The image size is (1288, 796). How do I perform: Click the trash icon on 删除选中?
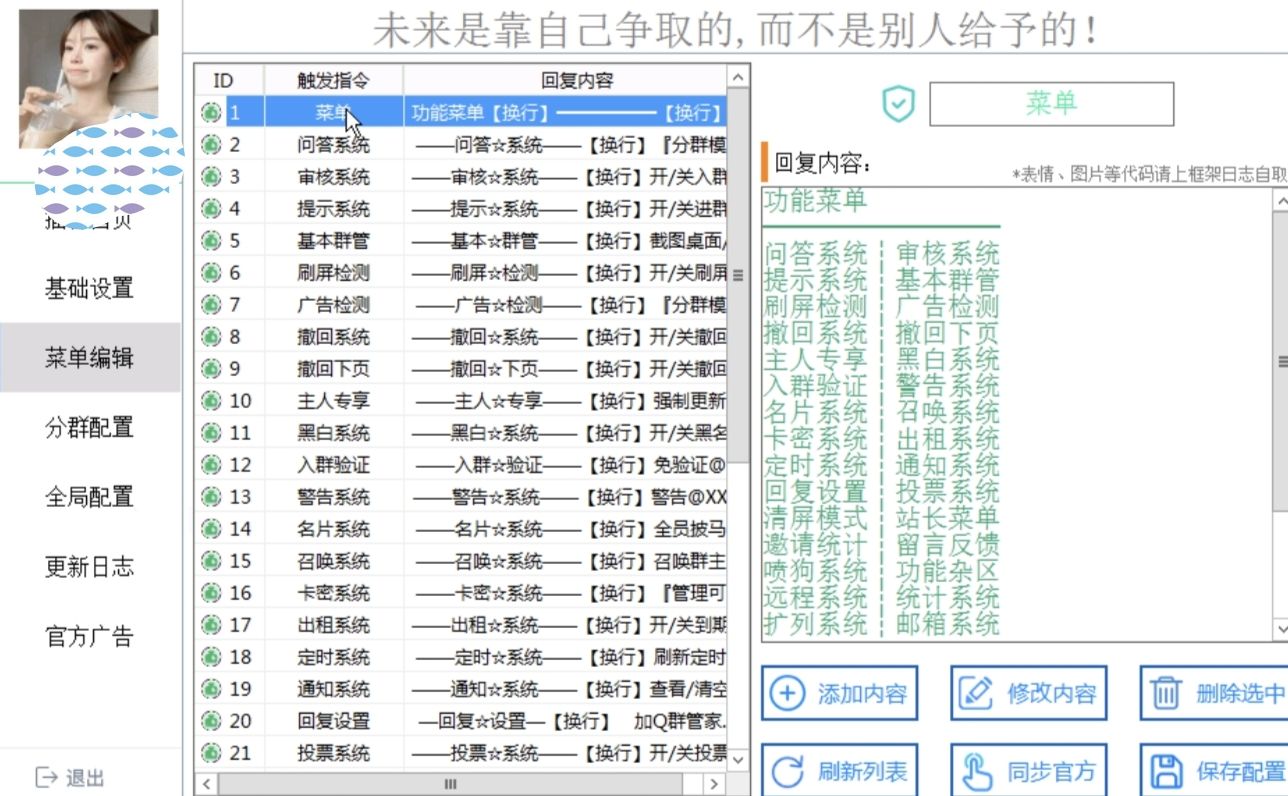pos(1166,690)
